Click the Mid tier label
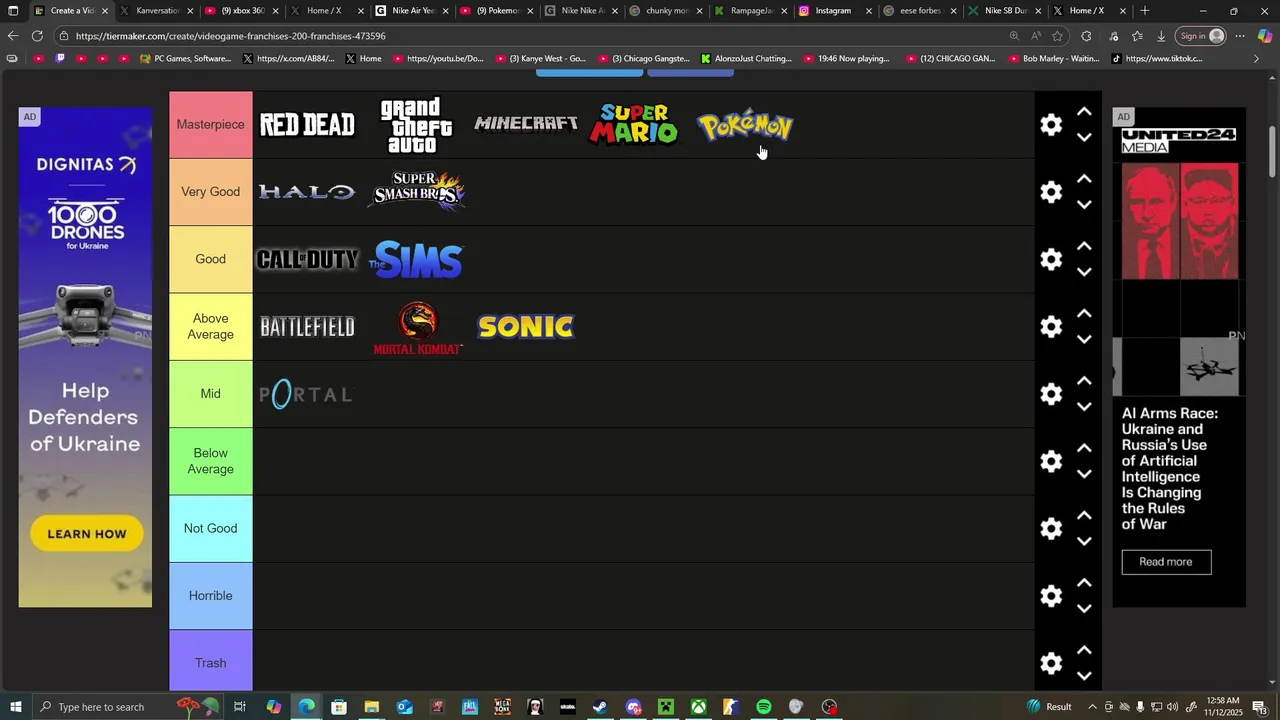 (x=210, y=394)
